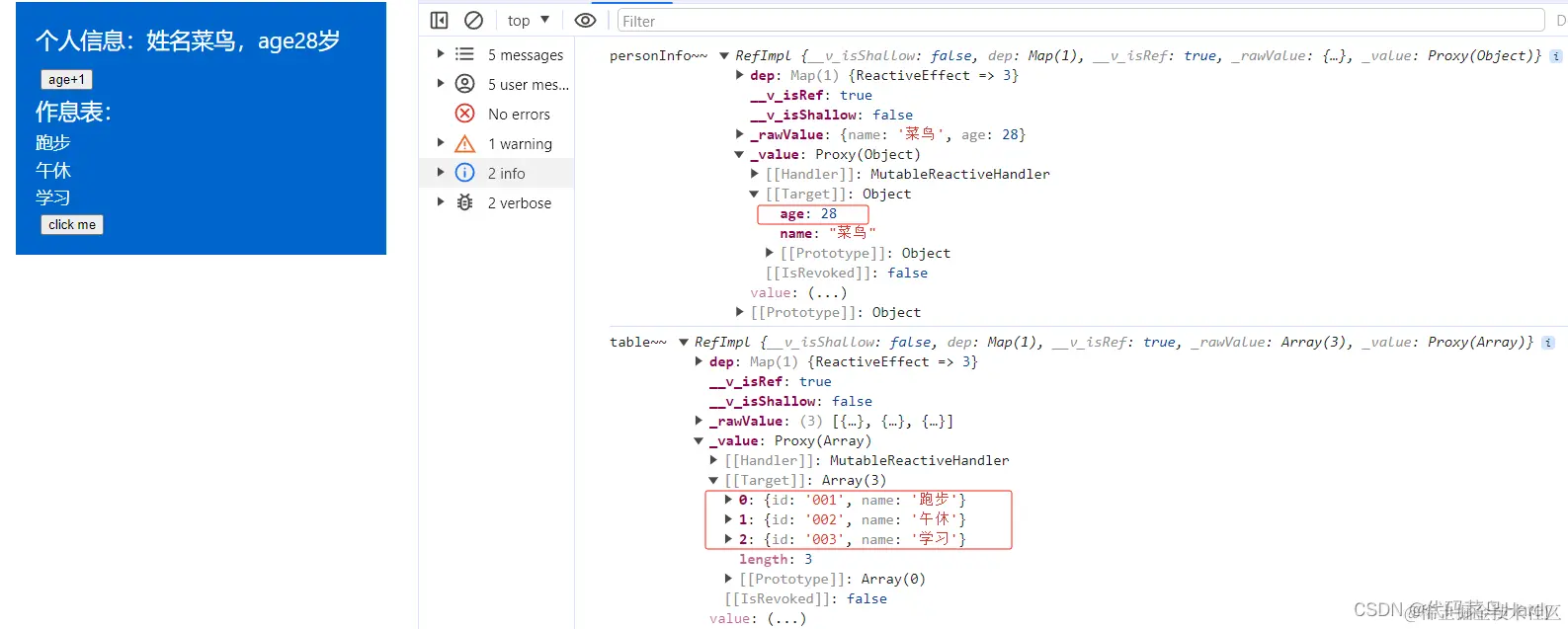1568x629 pixels.
Task: Select the 午休 schedule entry
Action: (x=53, y=171)
